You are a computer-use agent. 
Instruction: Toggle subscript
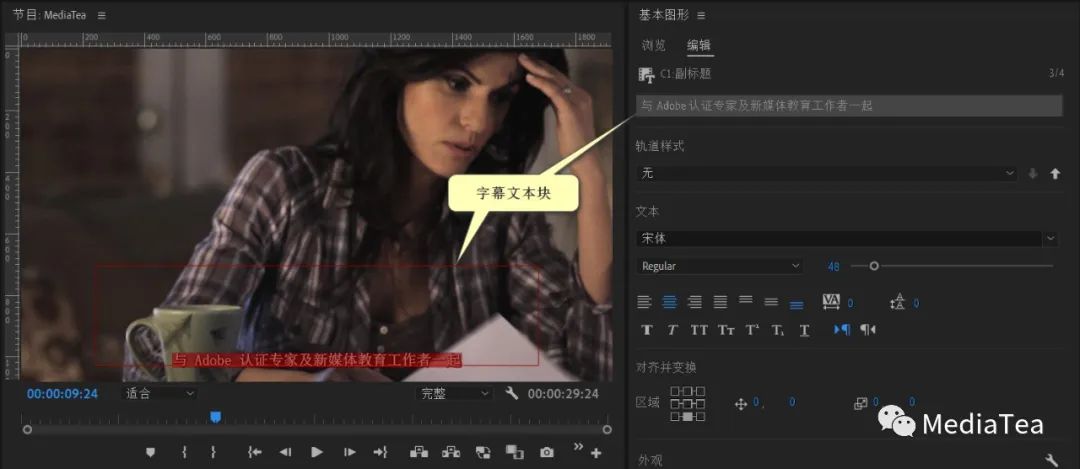(x=778, y=330)
